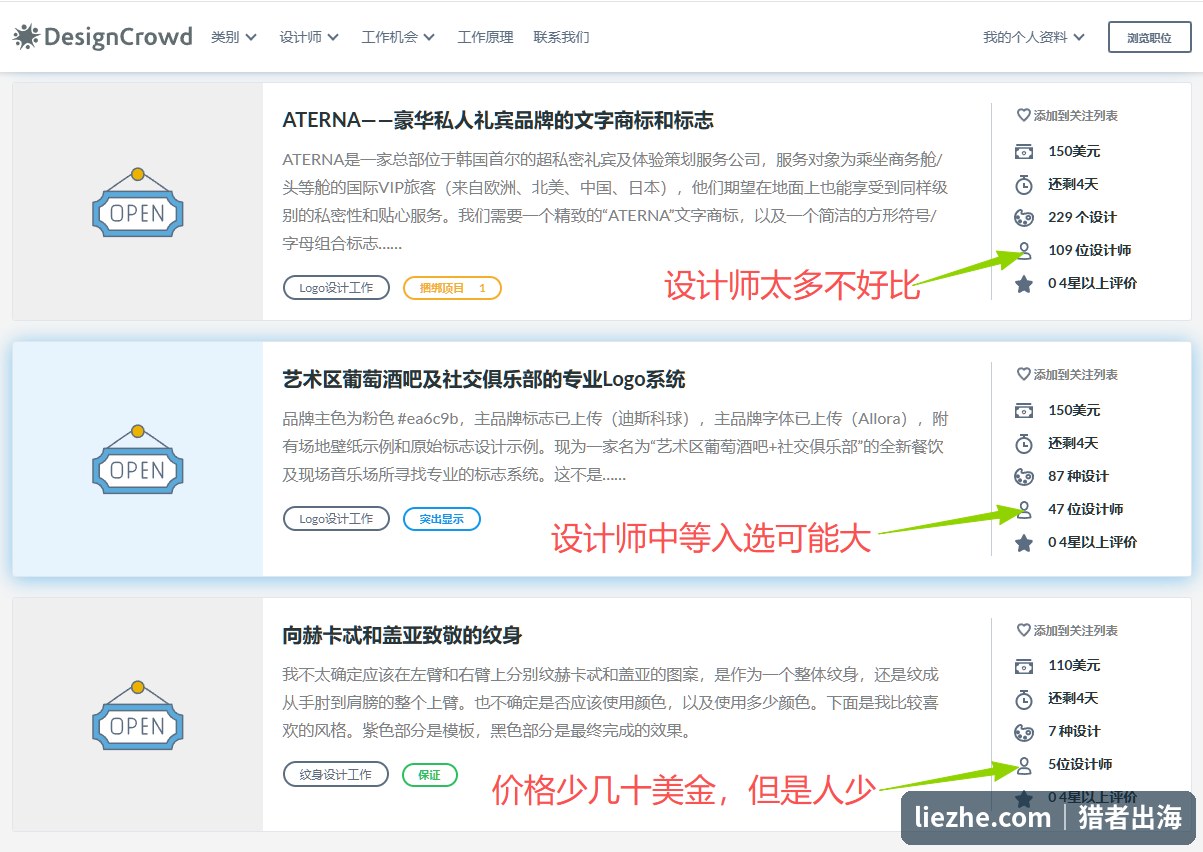This screenshot has height=852, width=1203.
Task: Click the timer icon in ATERNA project
Action: (1024, 184)
